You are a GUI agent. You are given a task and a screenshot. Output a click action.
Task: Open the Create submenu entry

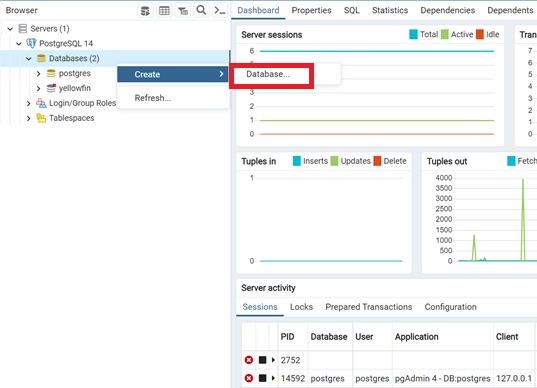click(173, 74)
